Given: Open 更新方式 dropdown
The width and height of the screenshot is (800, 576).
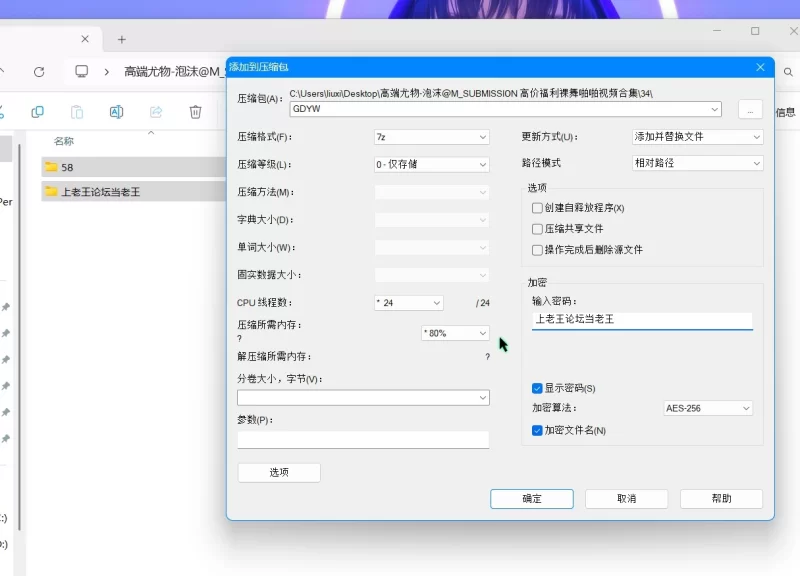Looking at the screenshot, I should pyautogui.click(x=697, y=137).
